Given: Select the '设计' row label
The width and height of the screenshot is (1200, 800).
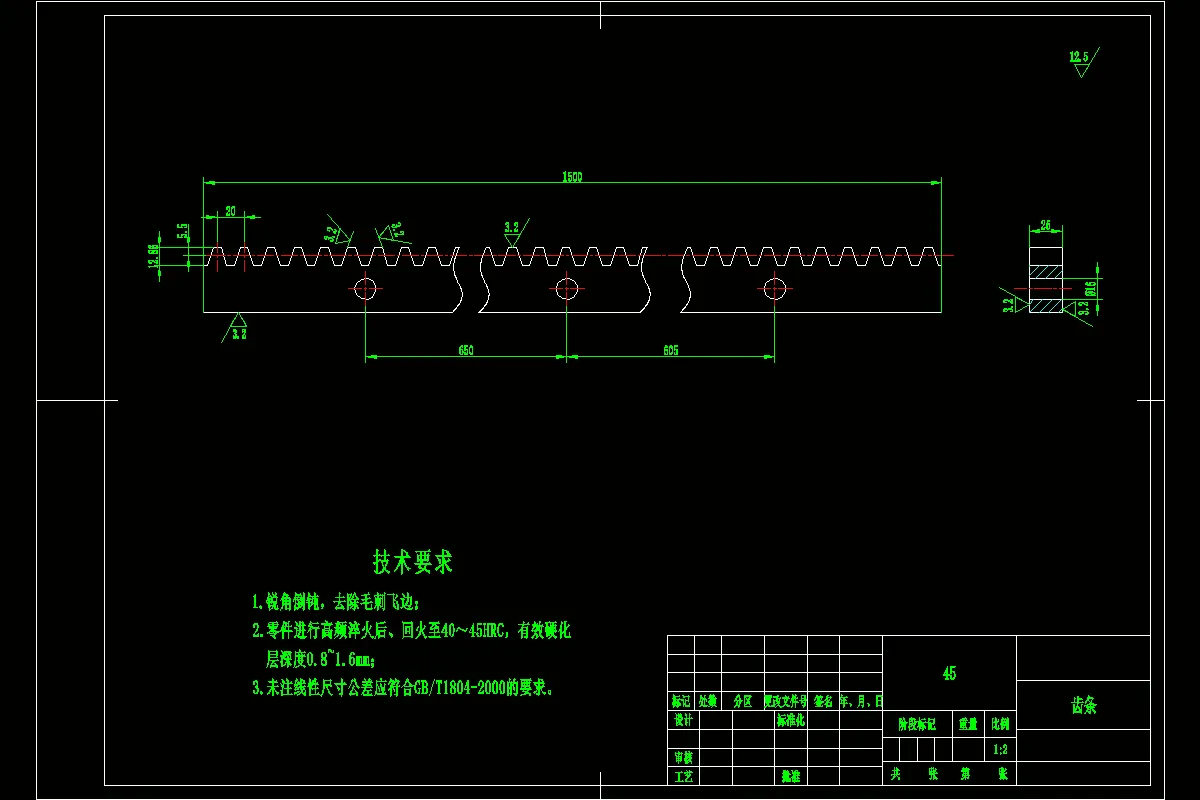Looking at the screenshot, I should 682,720.
